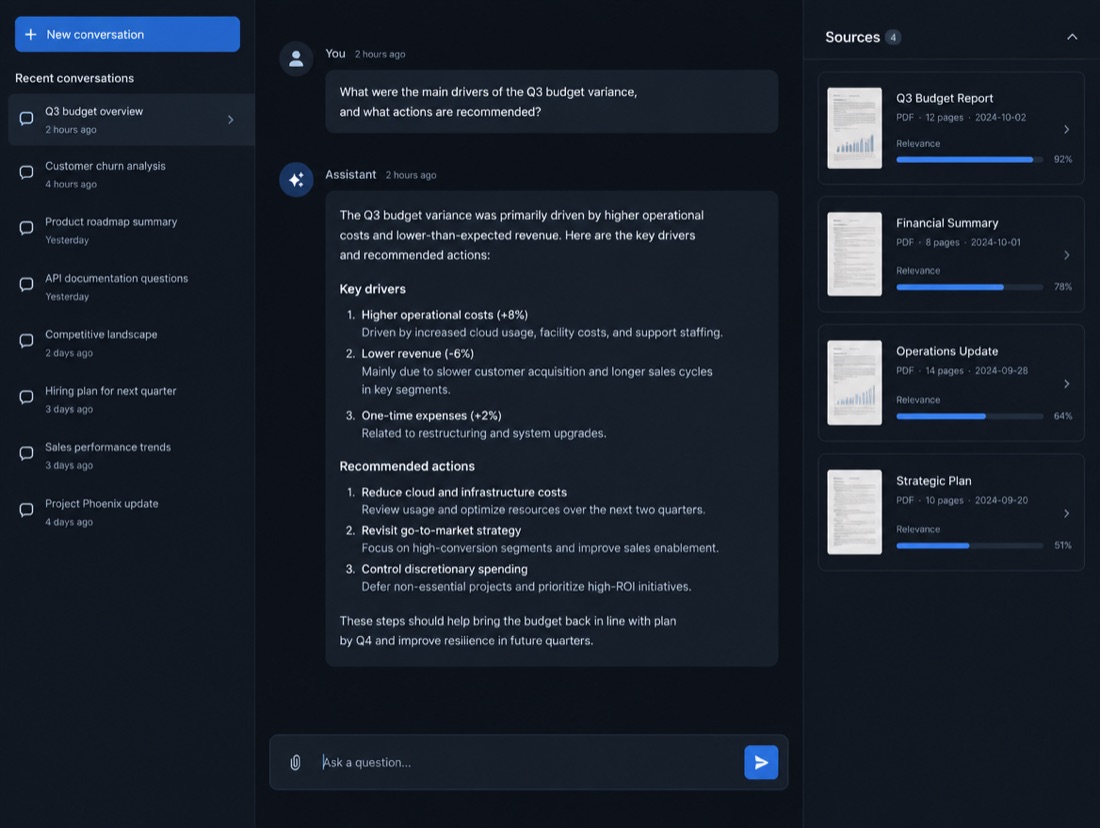Send the message with the arrow button

click(761, 762)
